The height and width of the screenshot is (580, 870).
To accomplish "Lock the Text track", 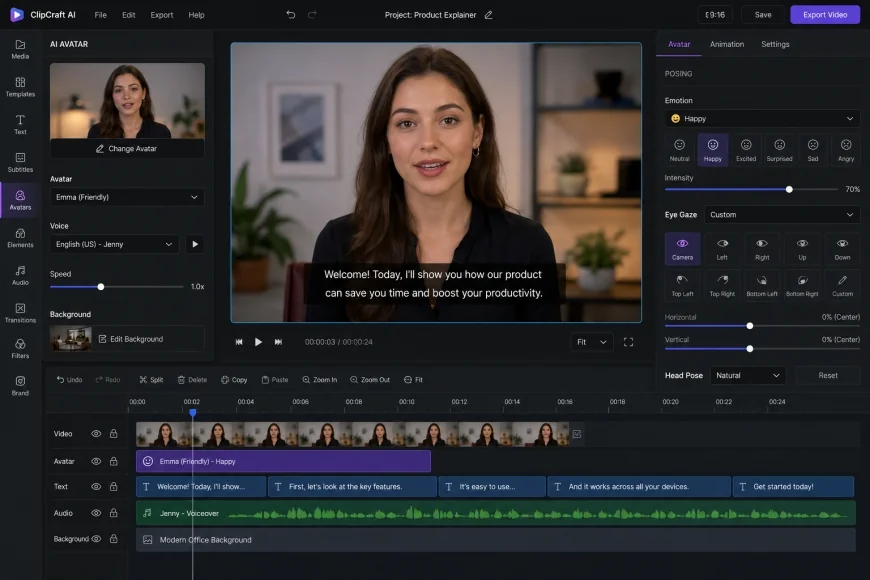I will tap(113, 486).
